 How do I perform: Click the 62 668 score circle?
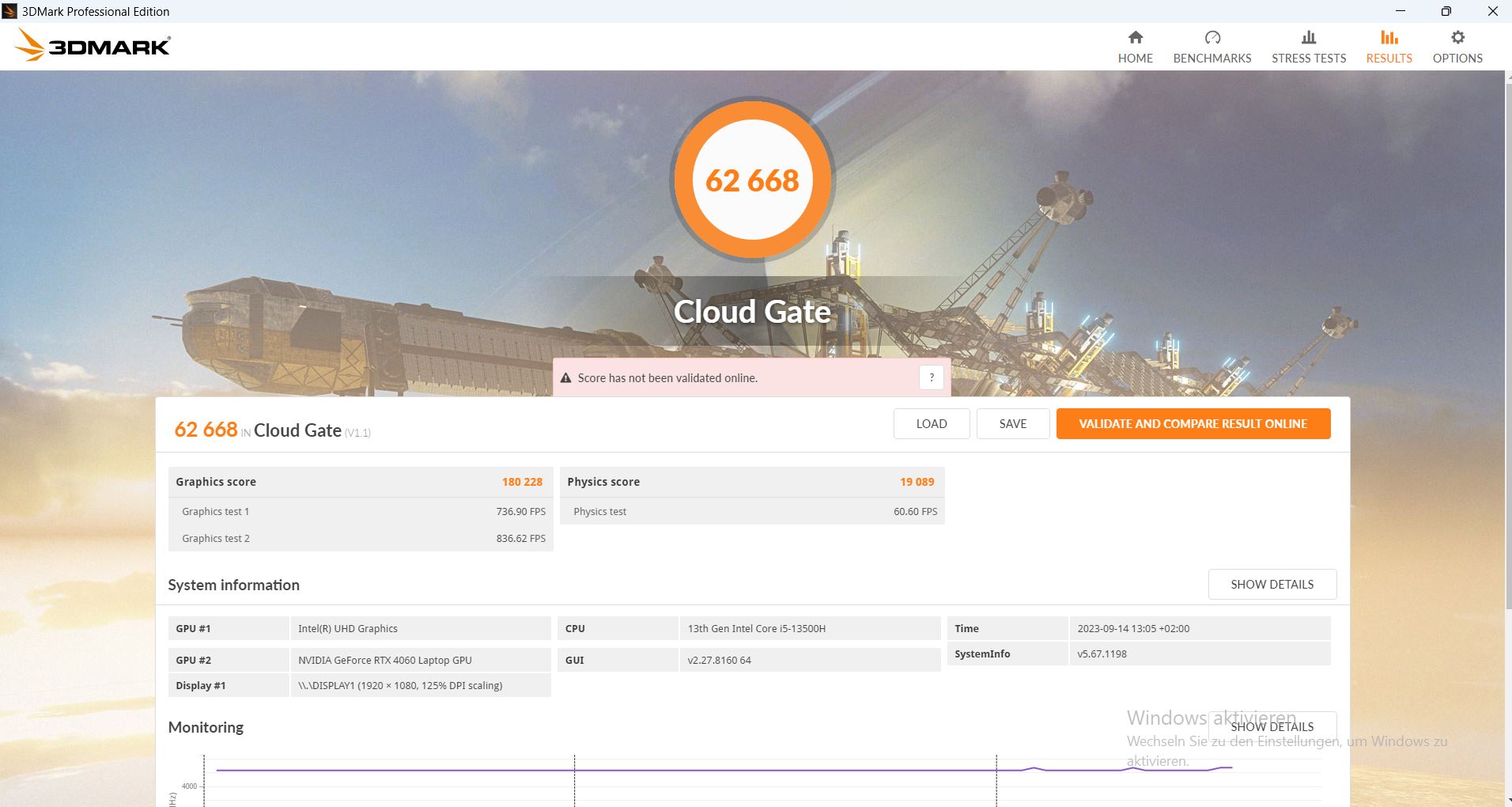point(752,180)
